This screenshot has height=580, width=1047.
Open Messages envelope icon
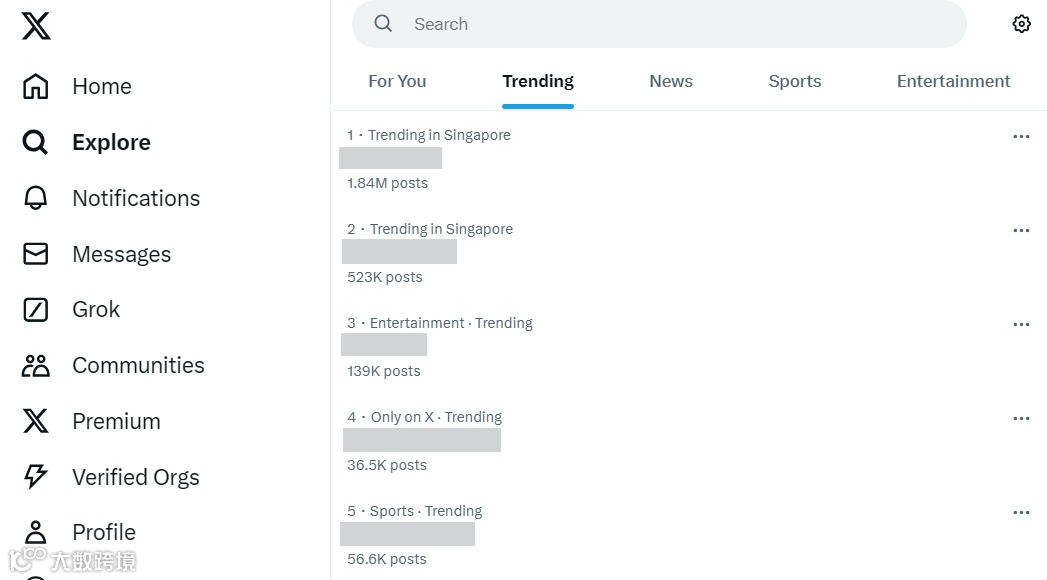coord(36,254)
